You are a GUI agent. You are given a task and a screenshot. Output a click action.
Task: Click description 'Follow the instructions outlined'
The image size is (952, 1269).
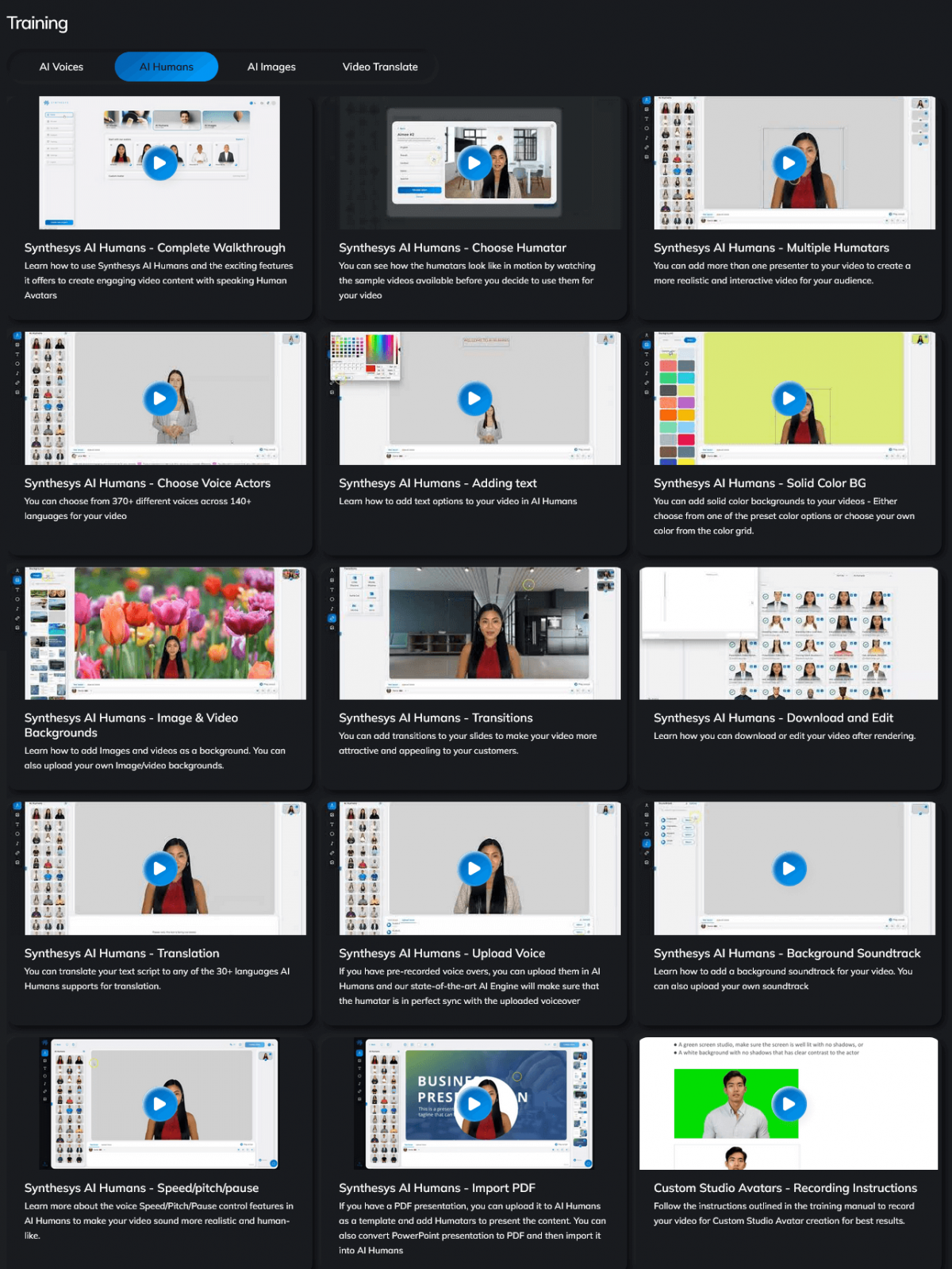784,1213
